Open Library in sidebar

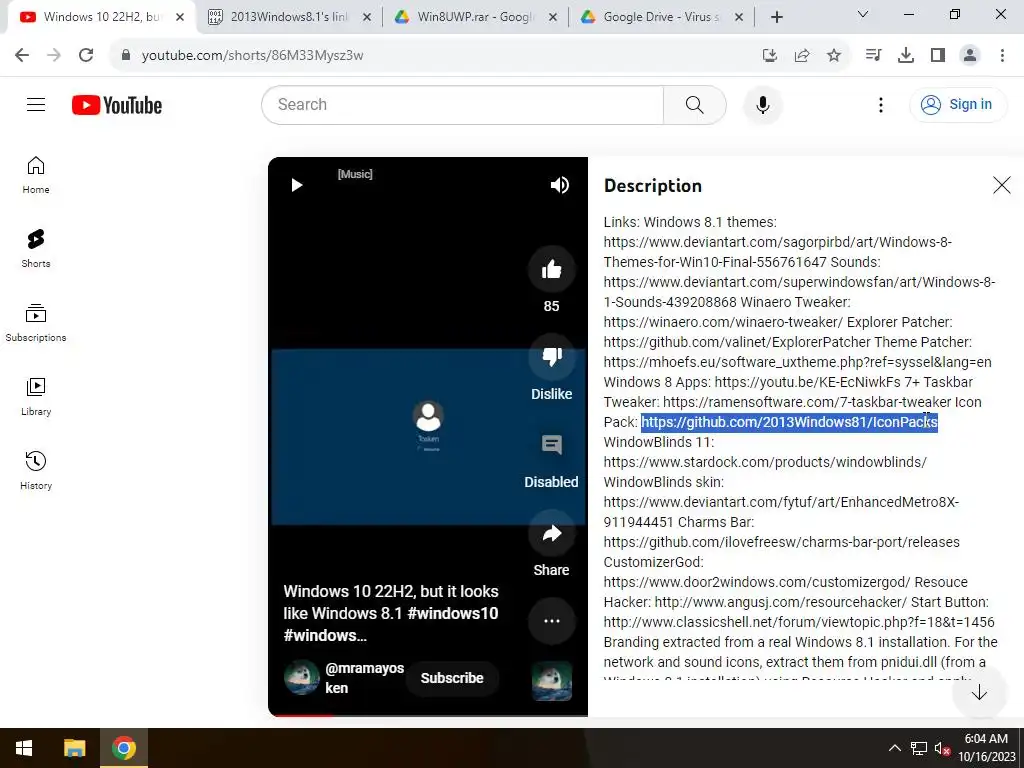click(x=36, y=396)
